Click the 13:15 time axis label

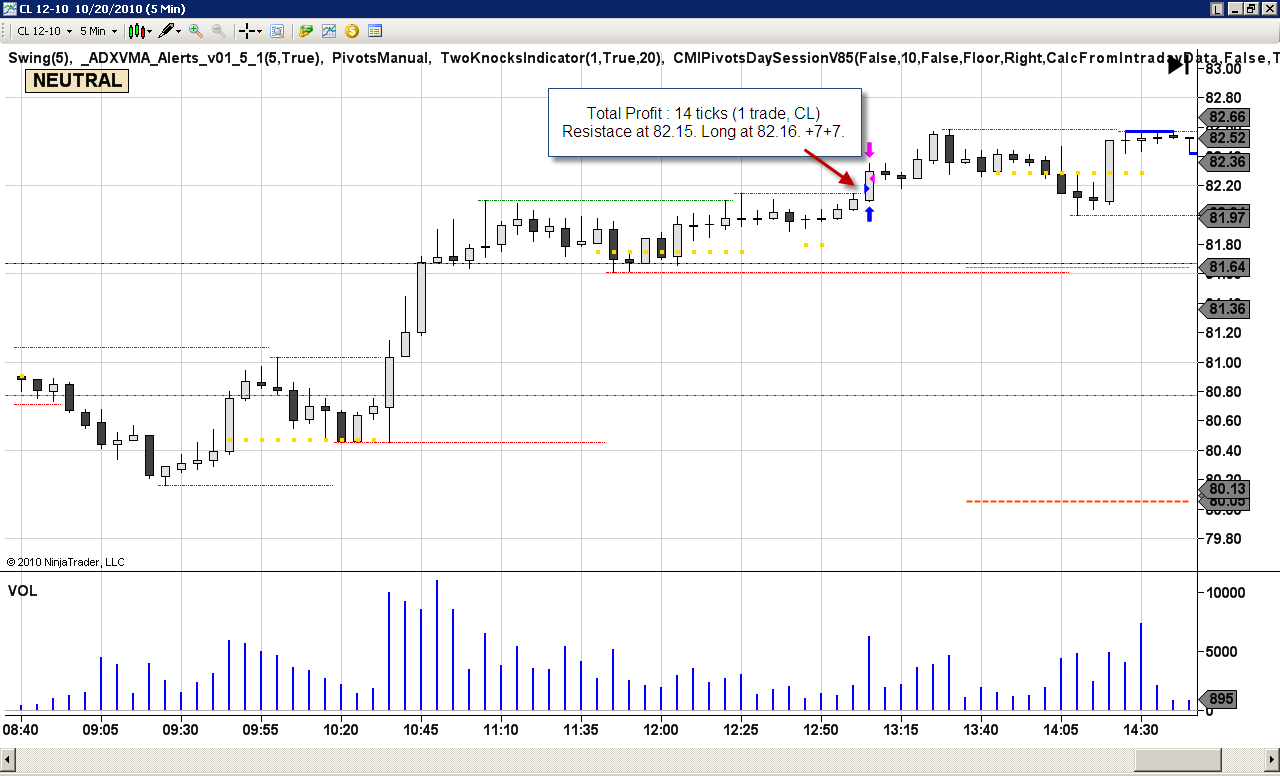coord(901,730)
